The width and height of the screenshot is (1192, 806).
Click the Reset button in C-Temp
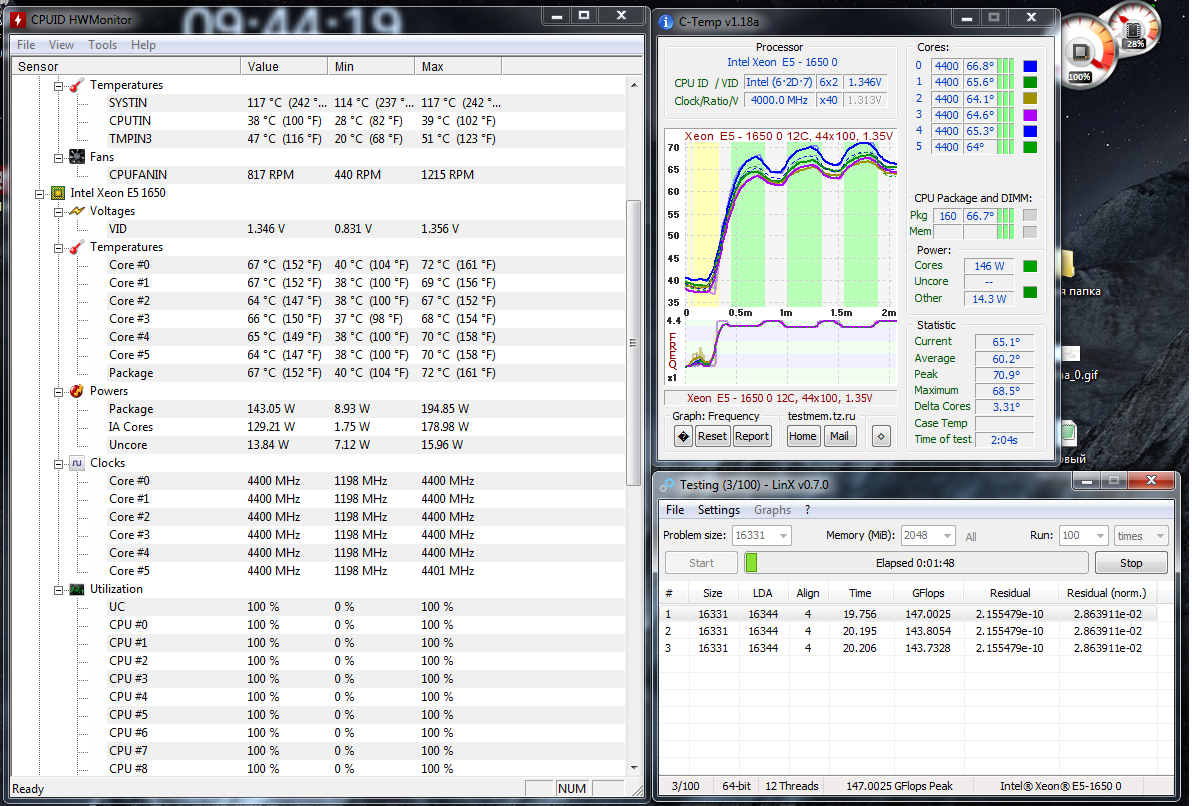(712, 436)
